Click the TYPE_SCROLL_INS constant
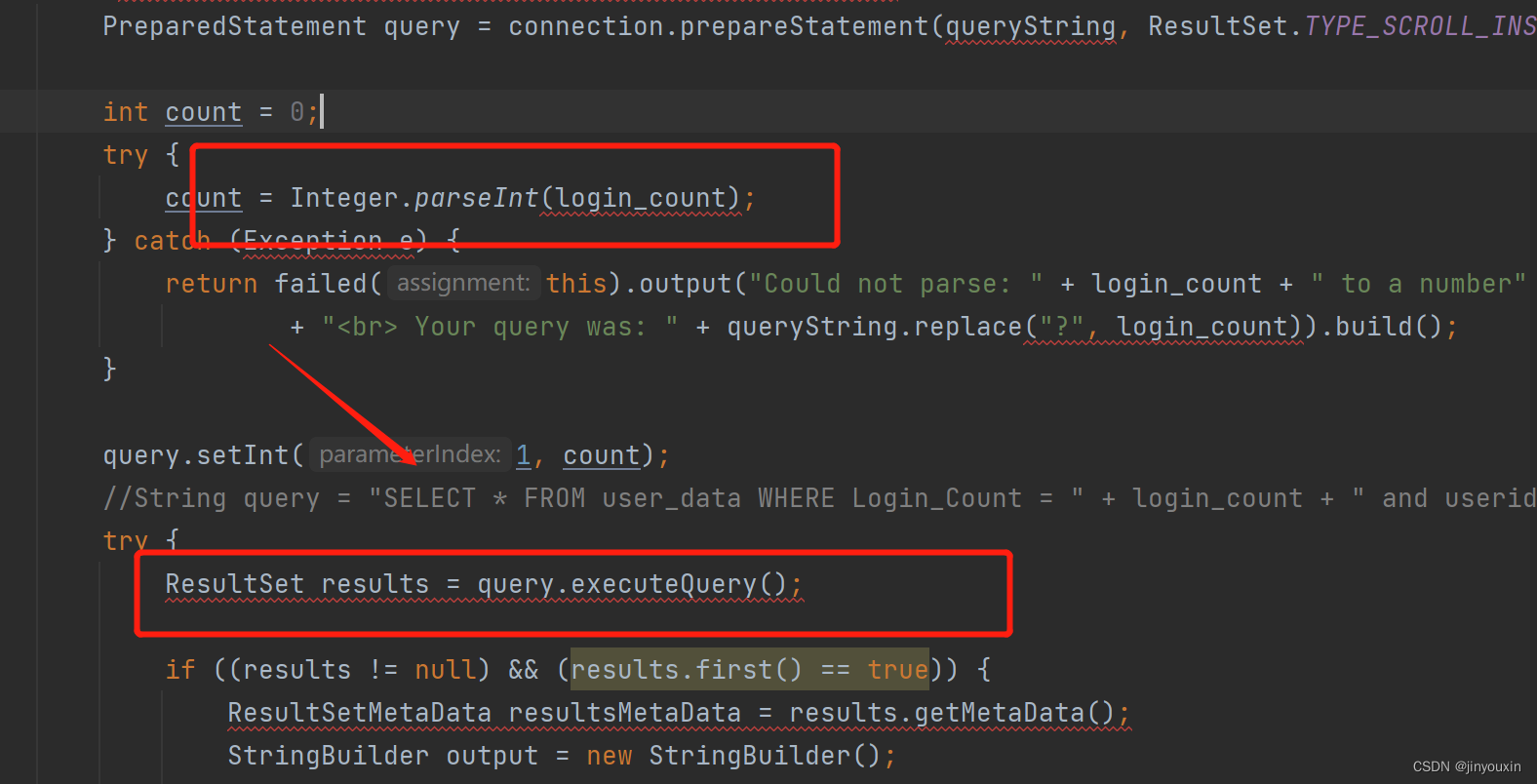The height and width of the screenshot is (784, 1537). click(1420, 26)
